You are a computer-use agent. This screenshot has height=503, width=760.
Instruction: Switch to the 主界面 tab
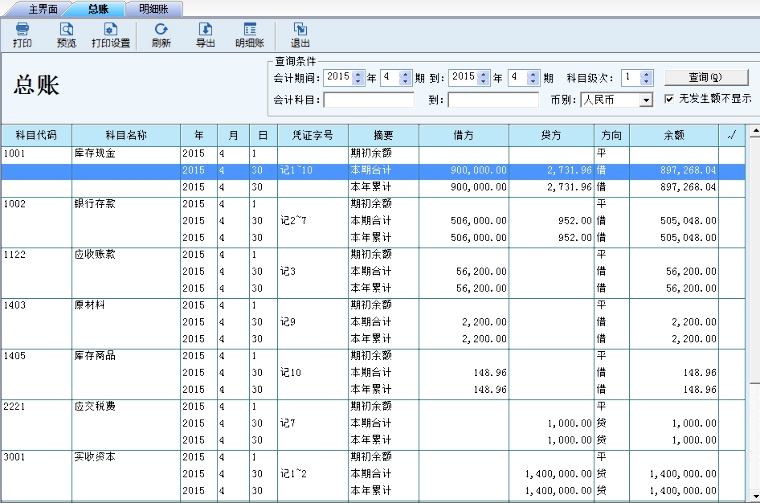[43, 9]
